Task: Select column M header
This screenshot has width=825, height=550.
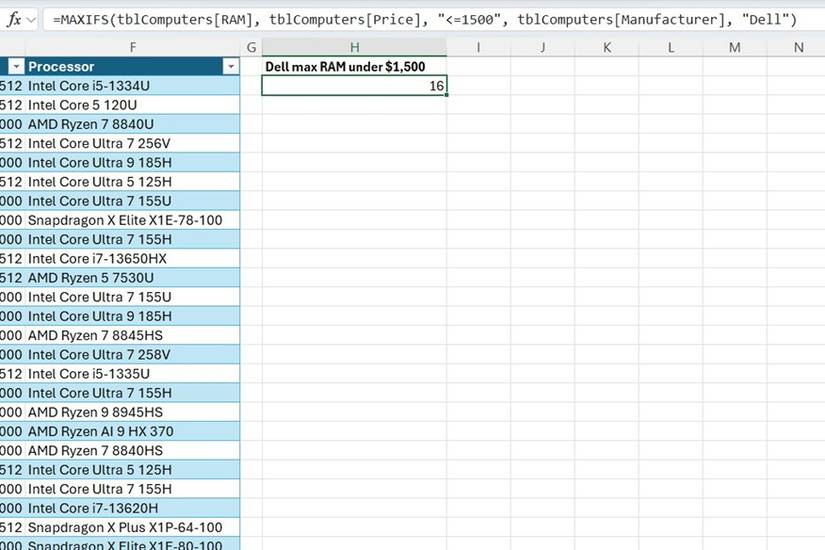Action: point(735,47)
